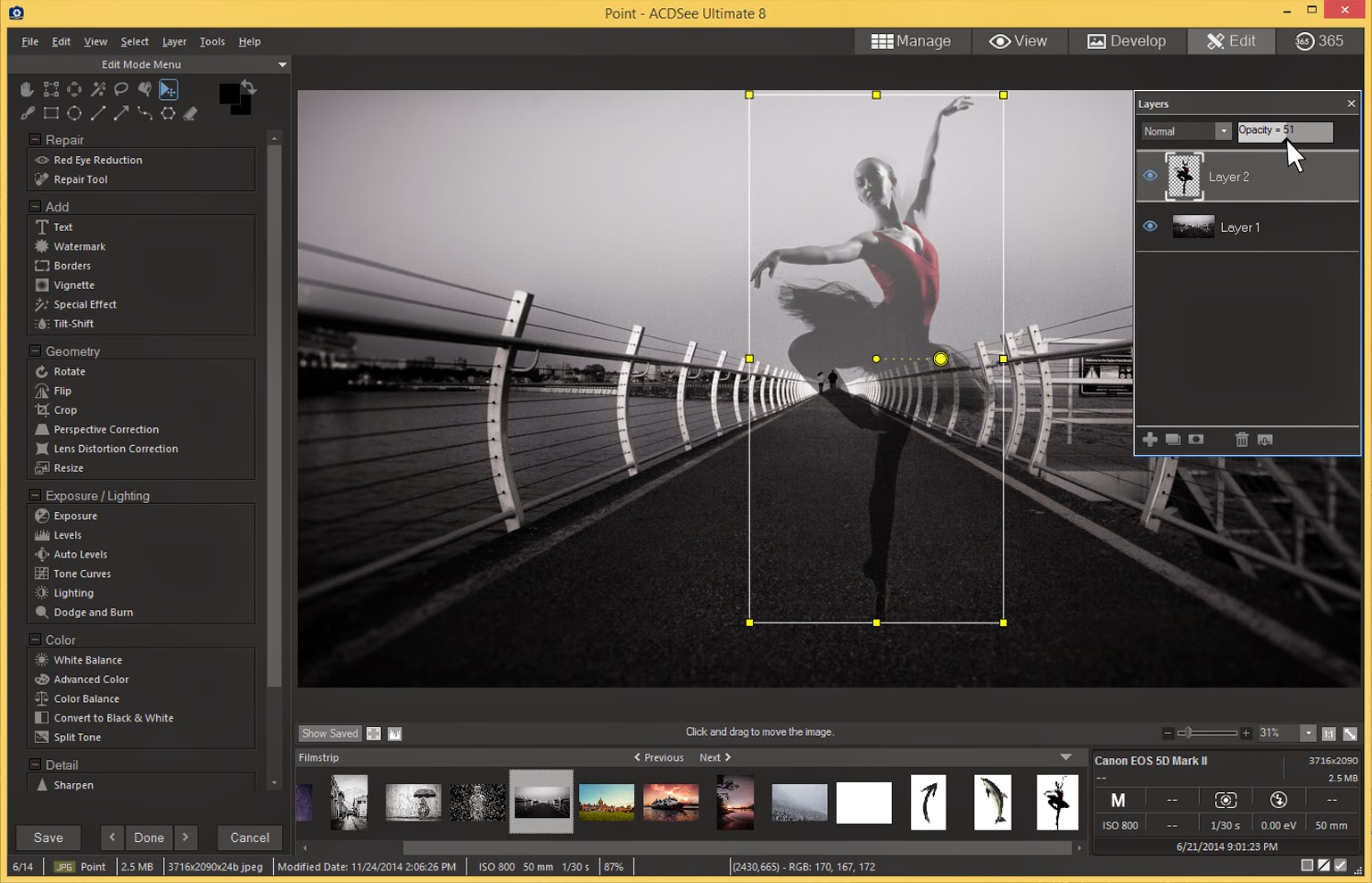Open the zoom percentage dropdown

point(1308,733)
